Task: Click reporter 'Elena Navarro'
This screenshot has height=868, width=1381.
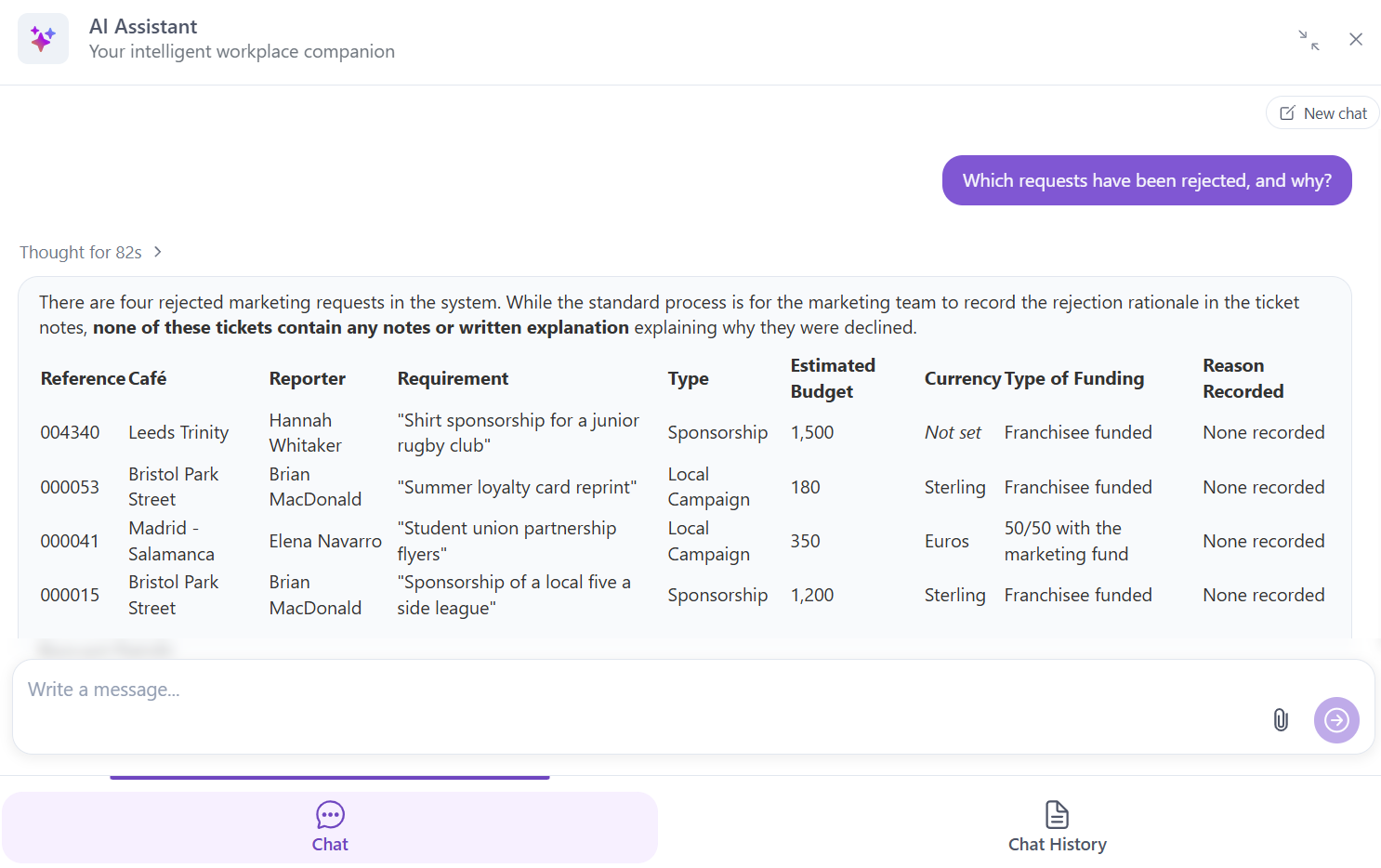Action: [325, 541]
